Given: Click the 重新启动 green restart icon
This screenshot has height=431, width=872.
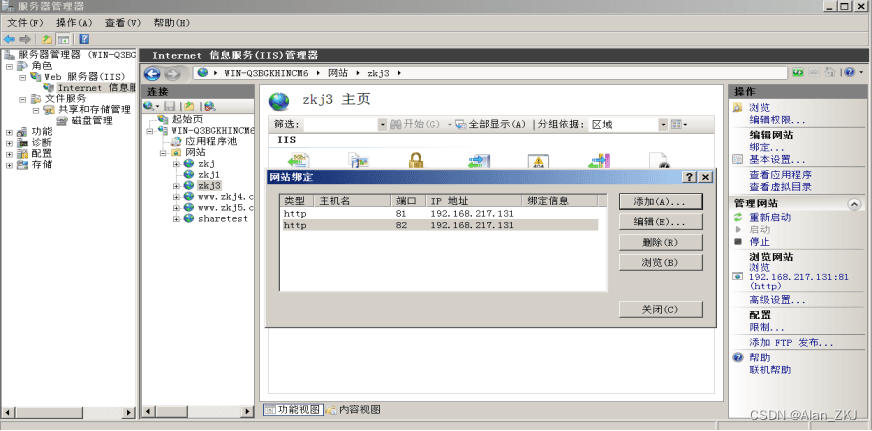Looking at the screenshot, I should [x=738, y=217].
